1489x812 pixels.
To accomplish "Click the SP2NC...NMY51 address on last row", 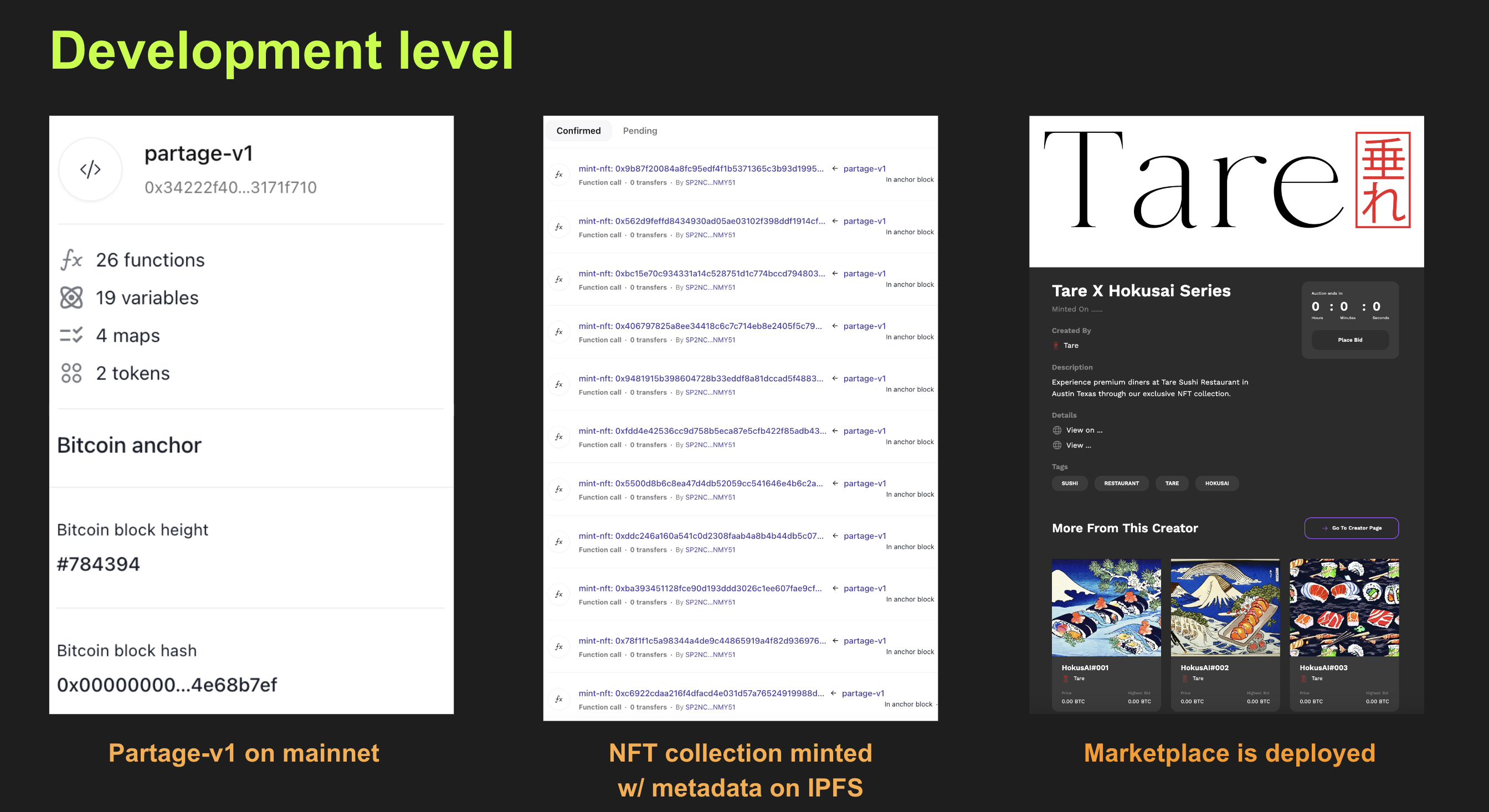I will point(710,707).
